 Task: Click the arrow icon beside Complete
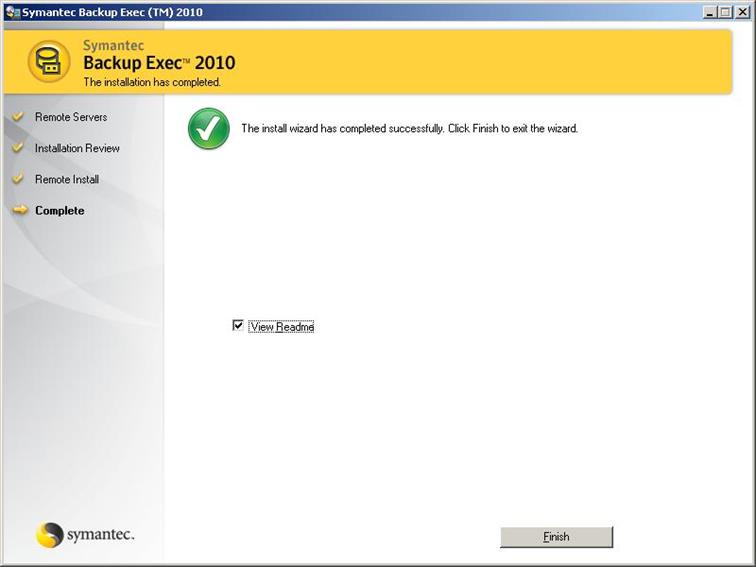(x=20, y=210)
